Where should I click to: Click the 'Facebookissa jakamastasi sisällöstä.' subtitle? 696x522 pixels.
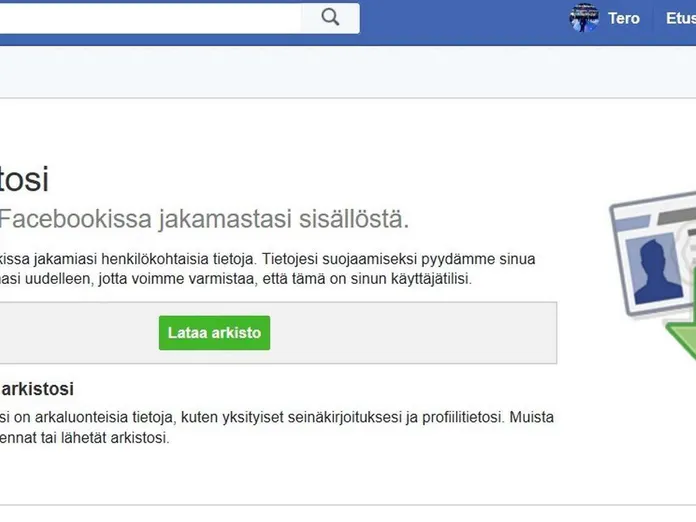click(204, 219)
